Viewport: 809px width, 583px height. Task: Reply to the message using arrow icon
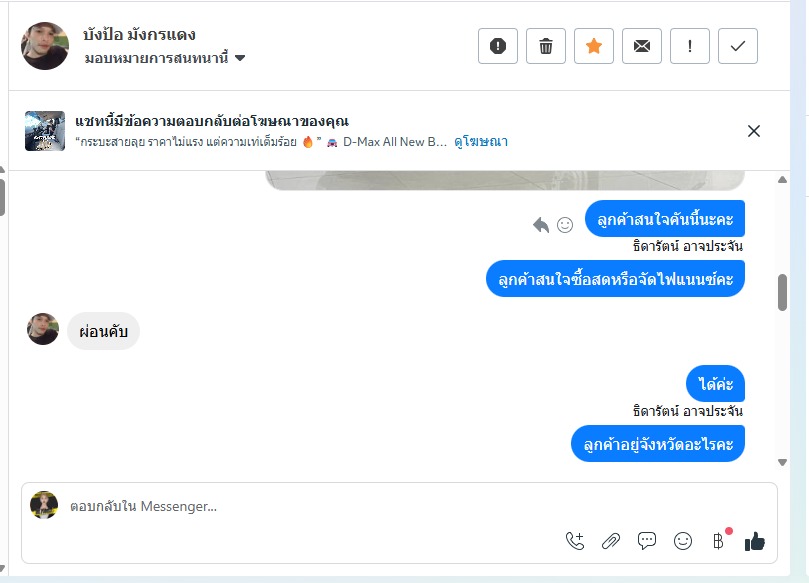(541, 225)
